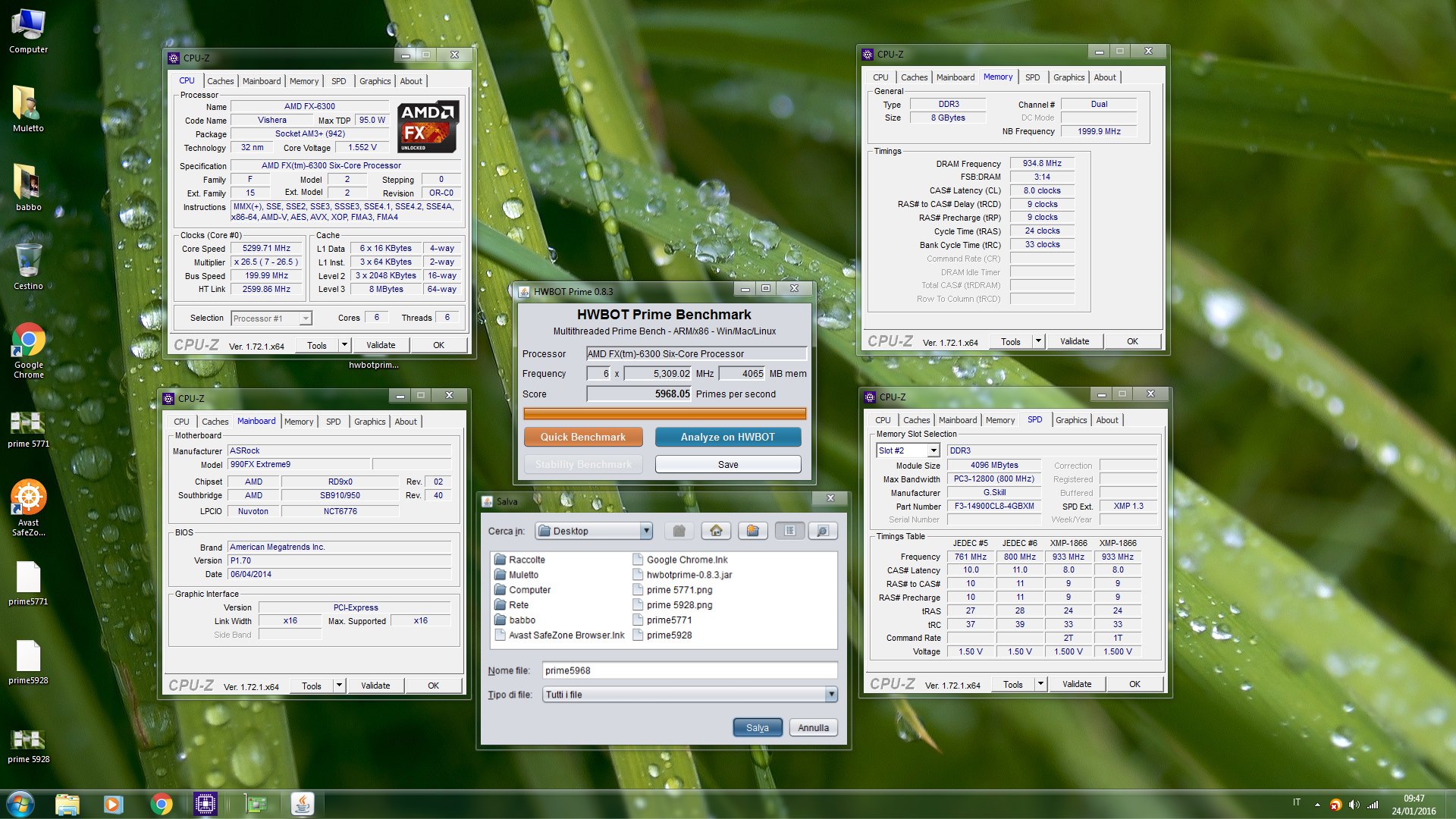Click Salva to save the file
The image size is (1456, 819).
(x=757, y=727)
